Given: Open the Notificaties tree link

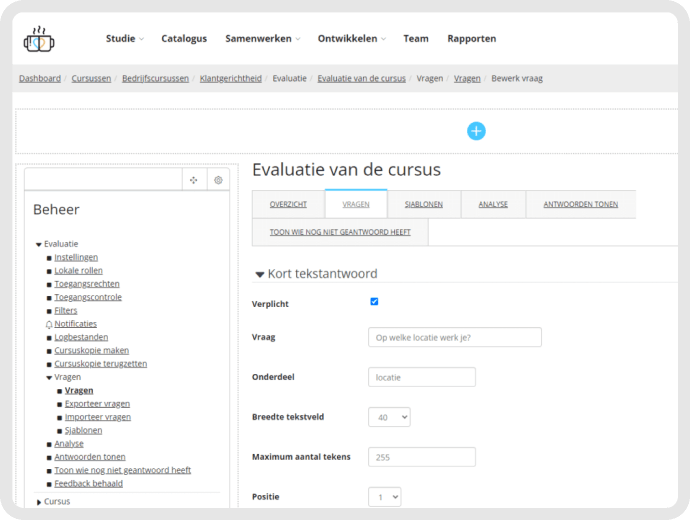Looking at the screenshot, I should click(75, 324).
